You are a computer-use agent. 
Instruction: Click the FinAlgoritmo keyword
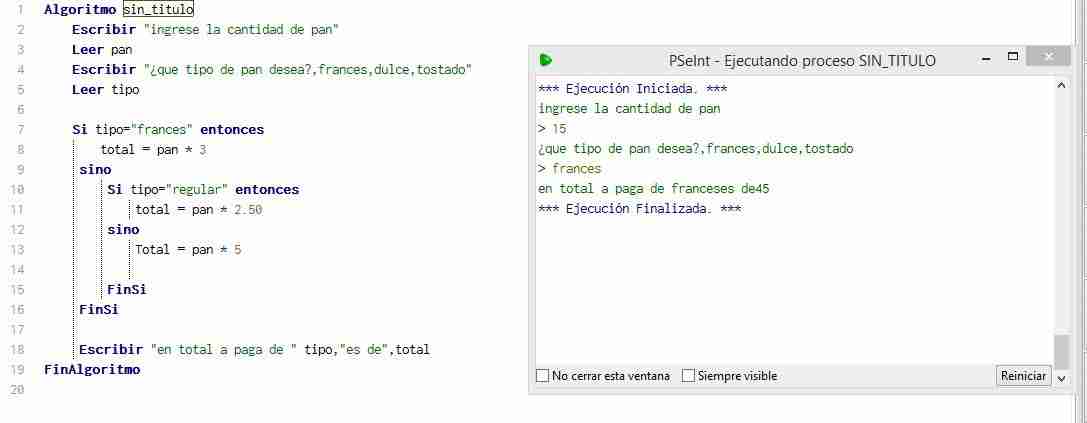[92, 370]
